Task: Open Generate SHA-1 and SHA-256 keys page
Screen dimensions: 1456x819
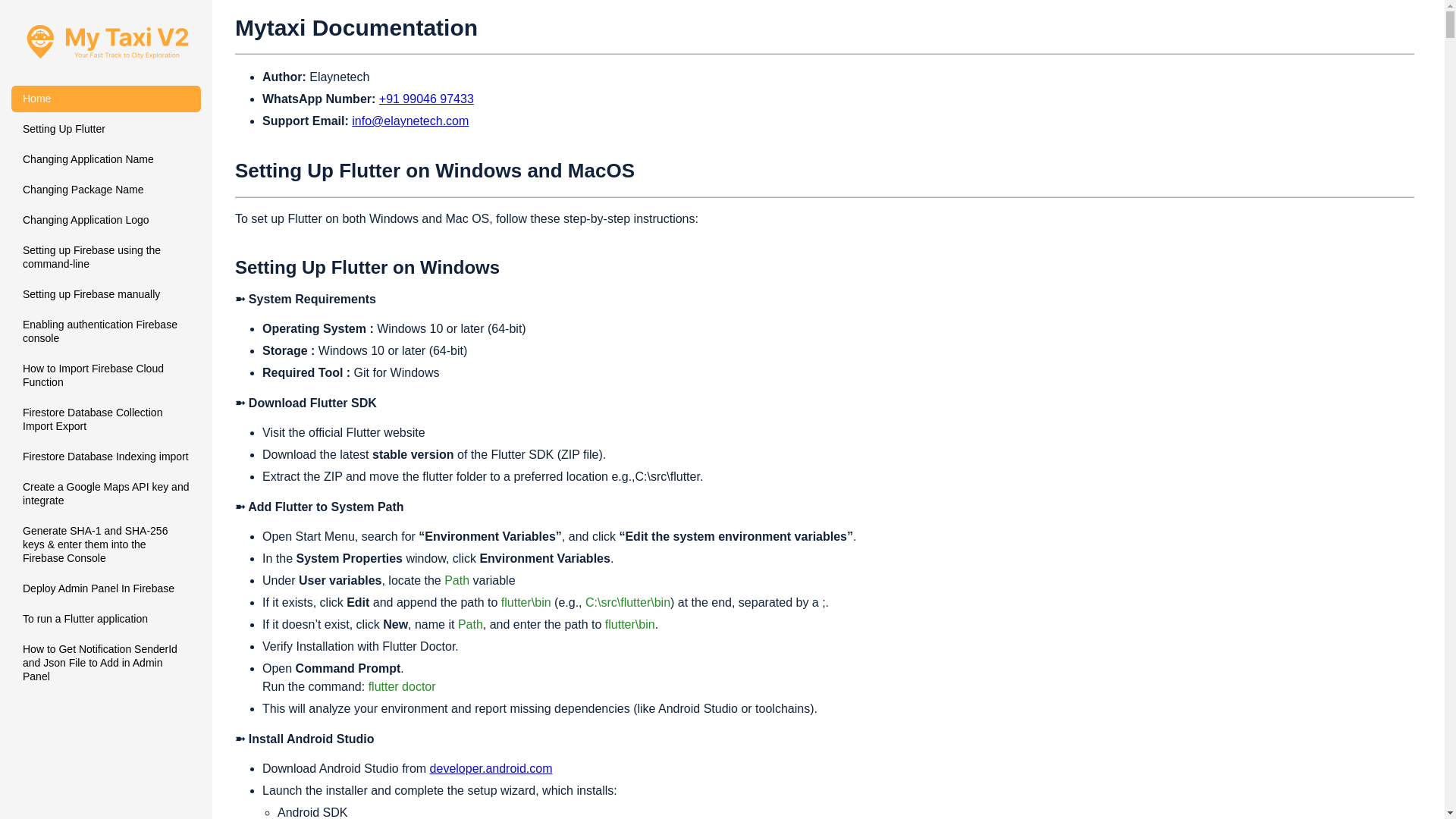Action: [x=106, y=544]
